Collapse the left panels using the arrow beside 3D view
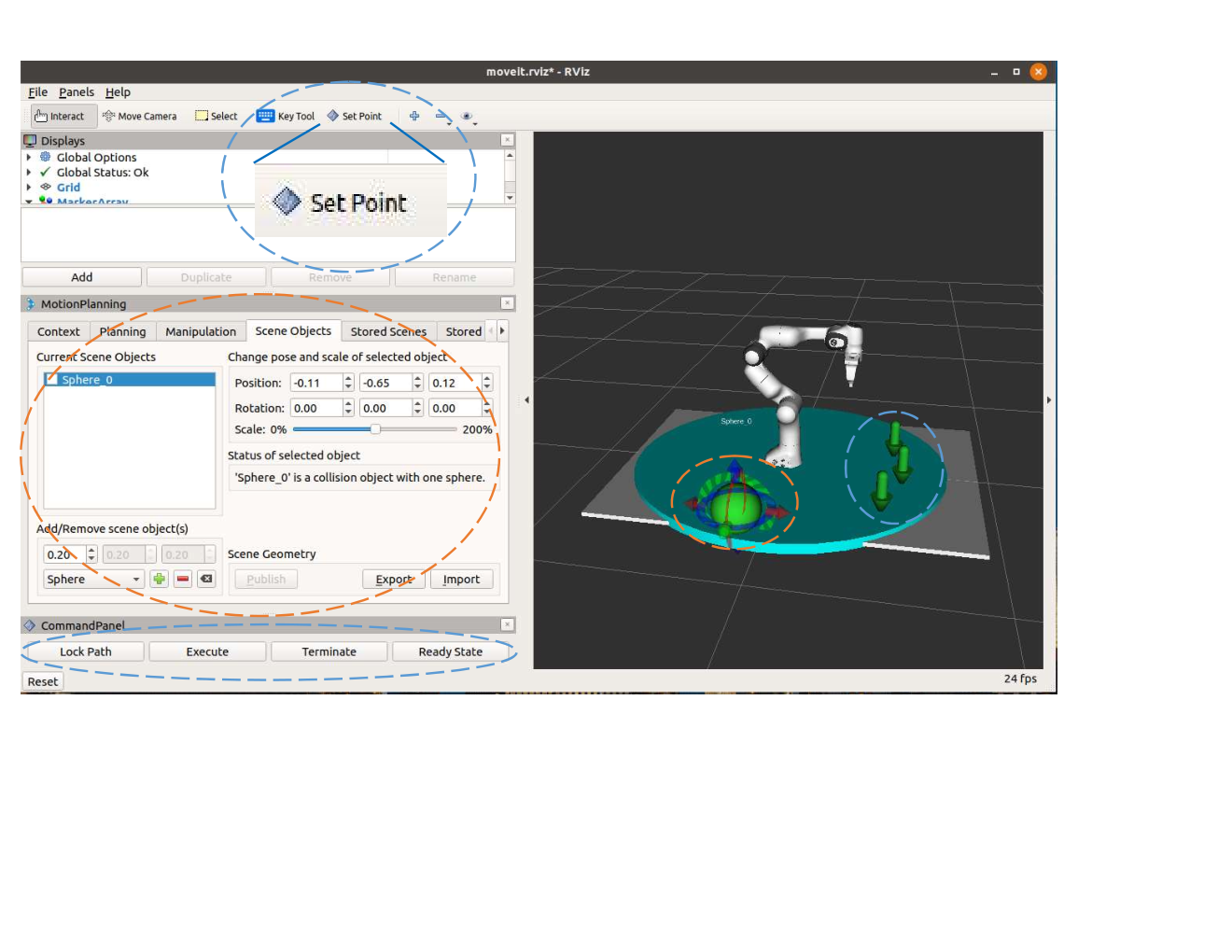Image resolution: width=1232 pixels, height=952 pixels. coord(526,400)
